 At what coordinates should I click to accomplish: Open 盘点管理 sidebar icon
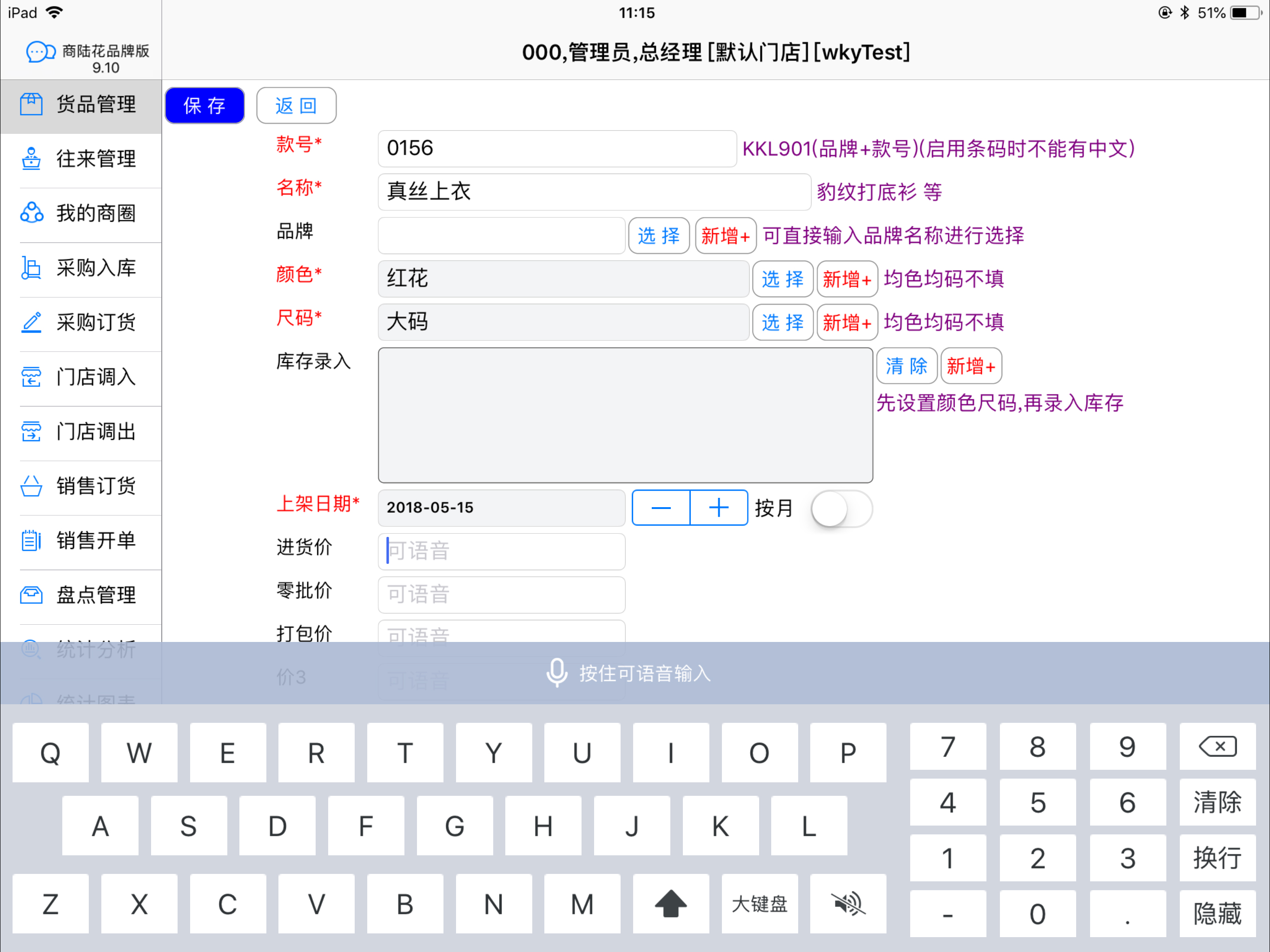(x=31, y=595)
